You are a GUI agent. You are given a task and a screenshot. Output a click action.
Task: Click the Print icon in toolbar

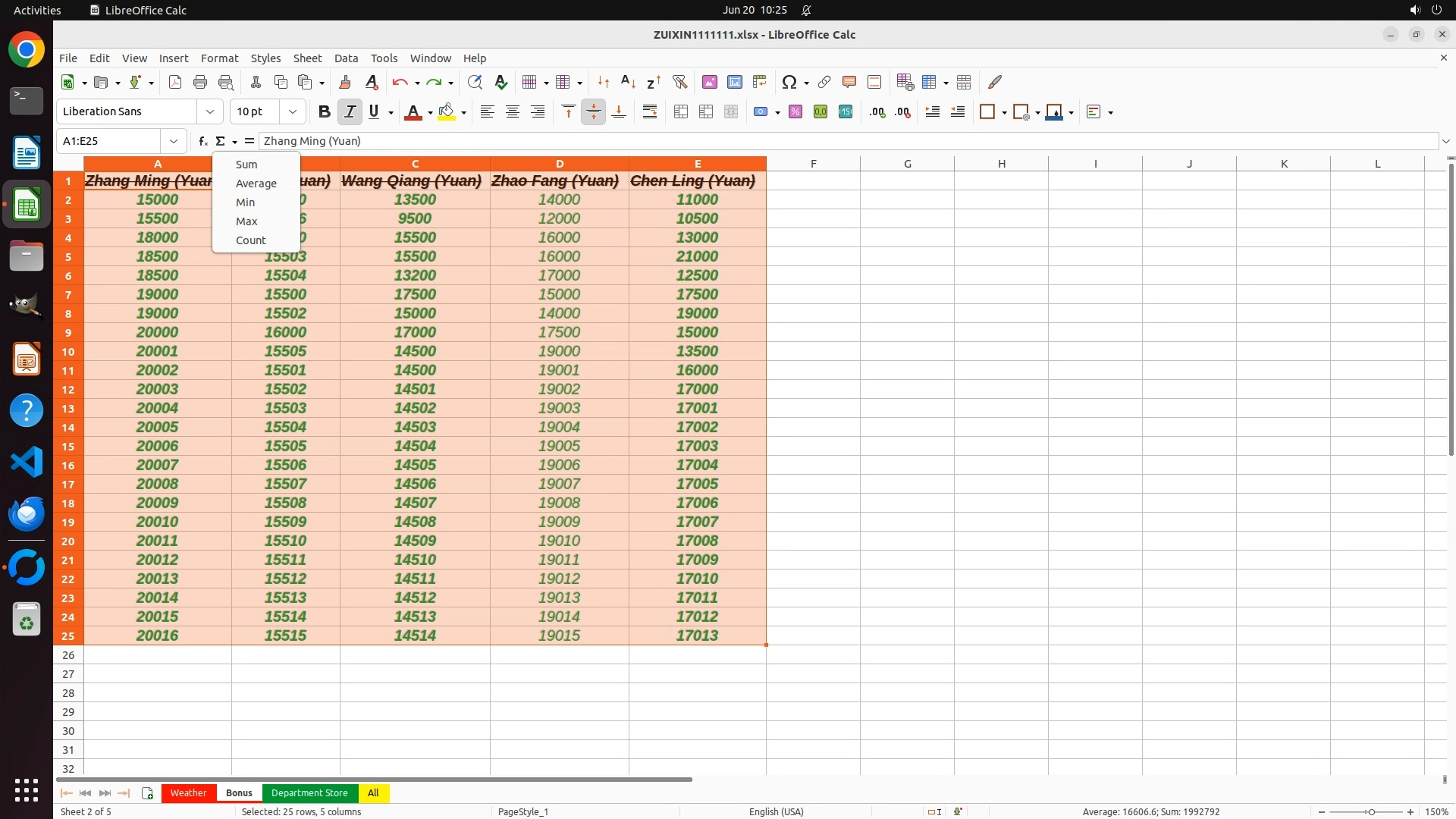(x=200, y=82)
